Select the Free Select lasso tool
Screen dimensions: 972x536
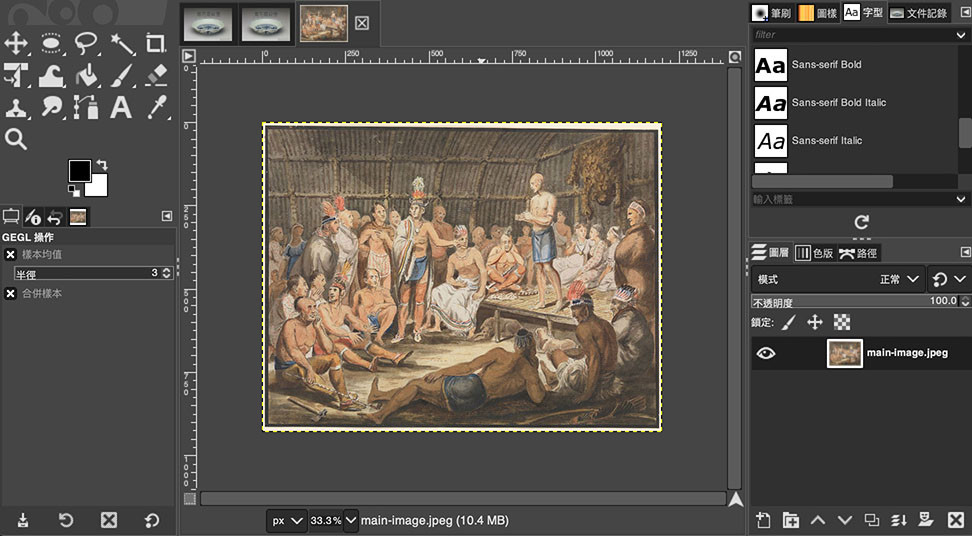click(86, 43)
